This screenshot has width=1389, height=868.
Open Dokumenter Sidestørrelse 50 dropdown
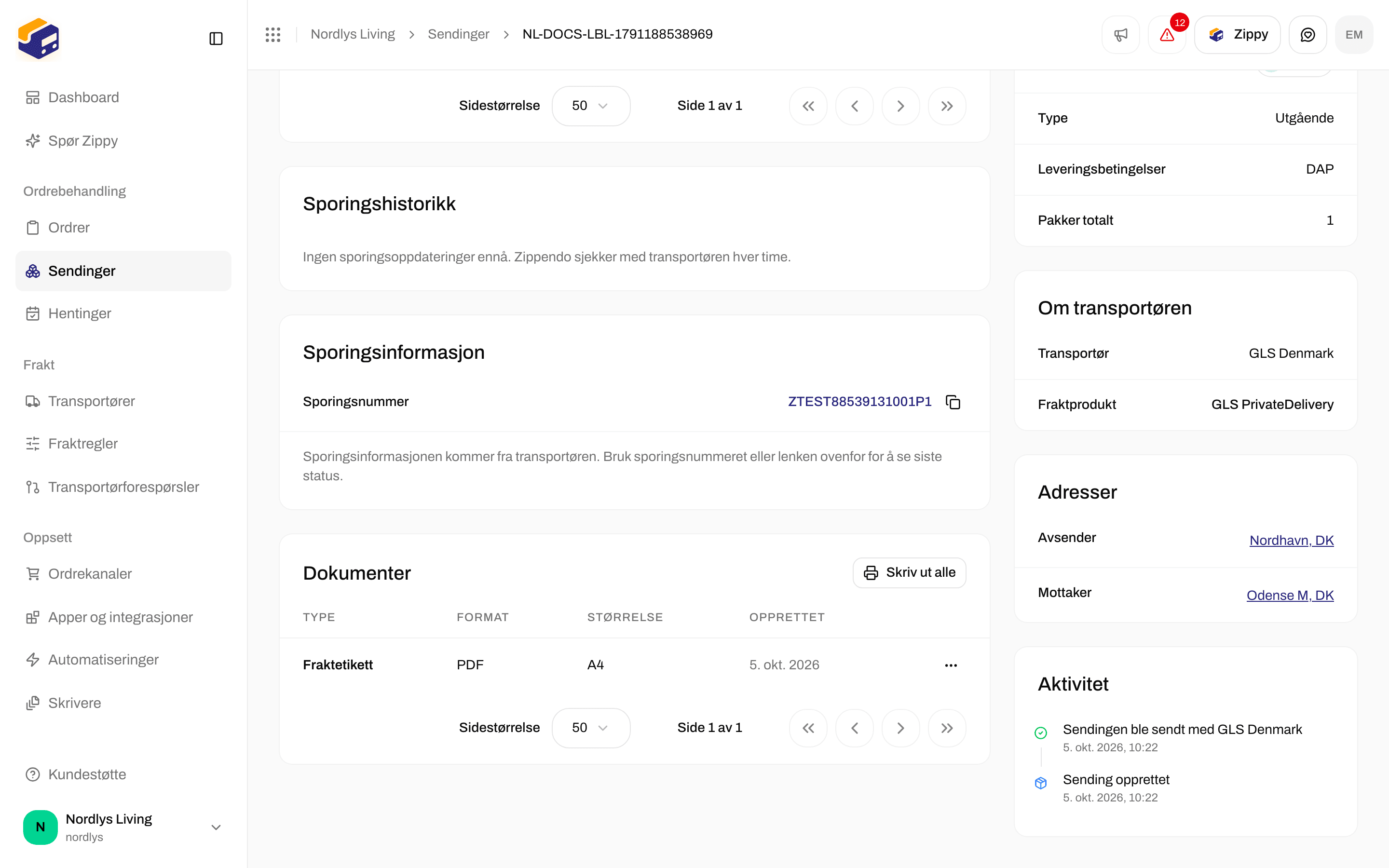click(591, 728)
